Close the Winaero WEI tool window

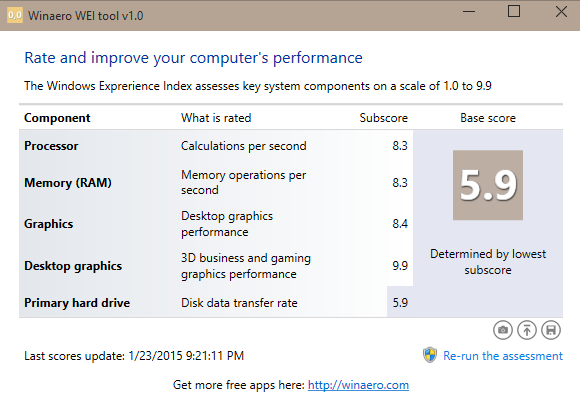(561, 12)
